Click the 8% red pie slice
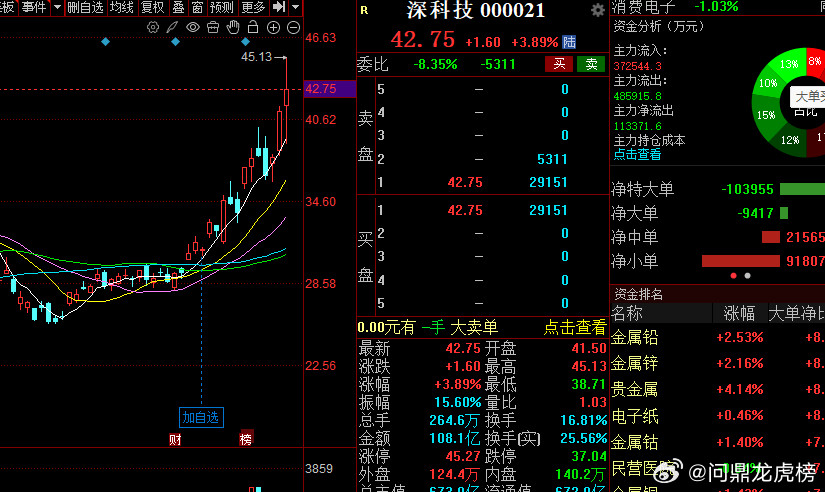The width and height of the screenshot is (825, 492). coord(815,61)
